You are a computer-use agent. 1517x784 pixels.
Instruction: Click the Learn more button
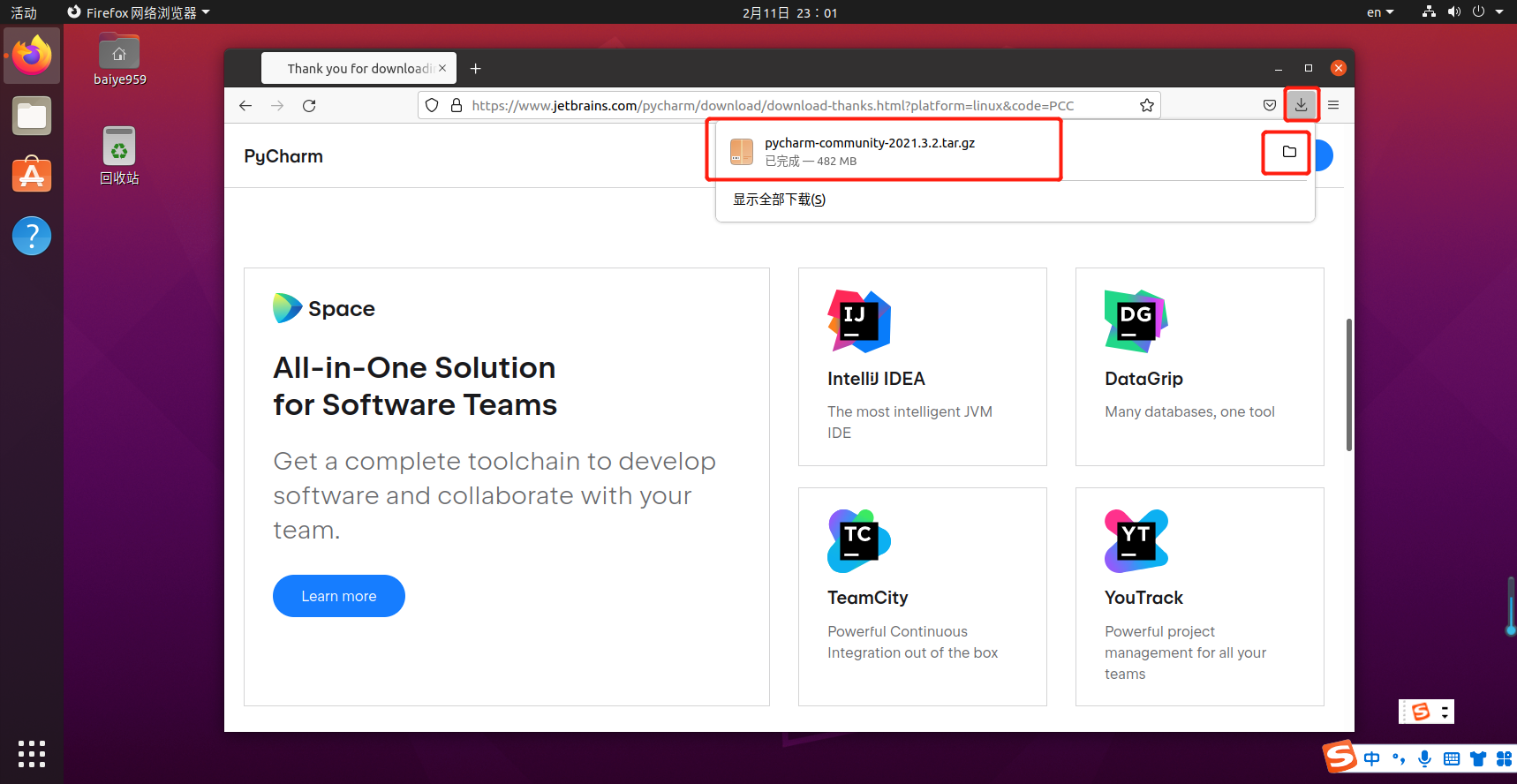pyautogui.click(x=339, y=596)
